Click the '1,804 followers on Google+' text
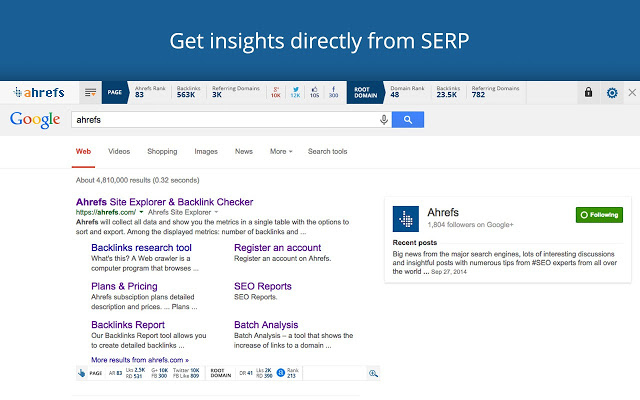The width and height of the screenshot is (640, 400). pyautogui.click(x=470, y=224)
